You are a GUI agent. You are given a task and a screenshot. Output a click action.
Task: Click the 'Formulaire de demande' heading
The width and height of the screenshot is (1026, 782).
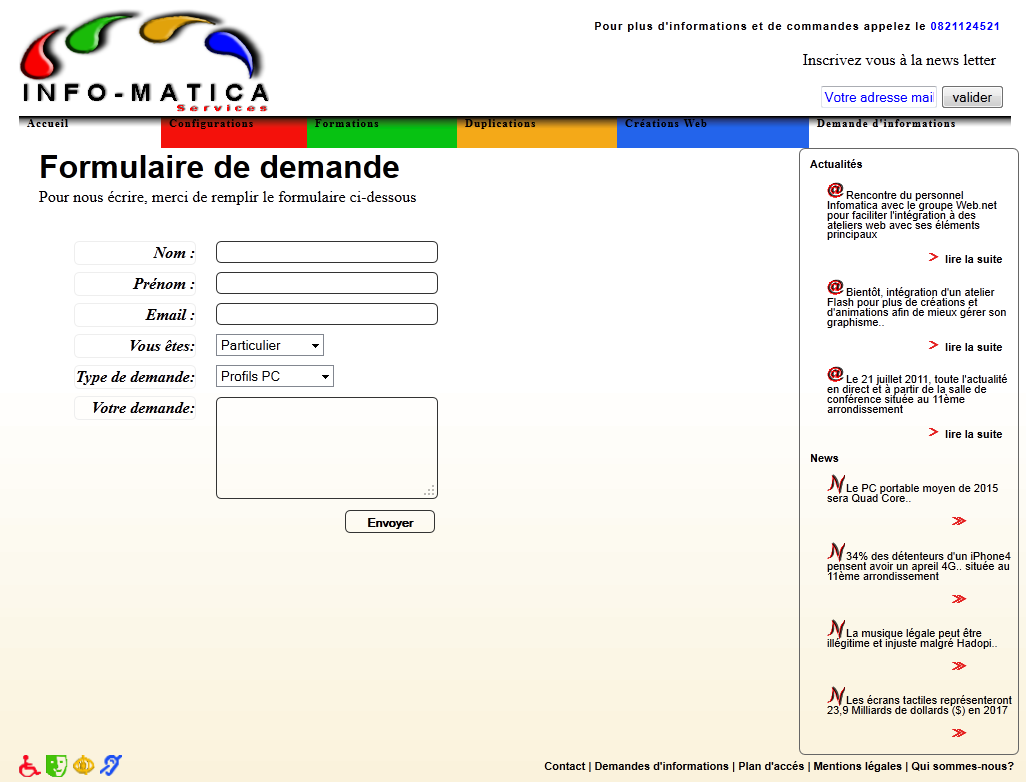(219, 167)
